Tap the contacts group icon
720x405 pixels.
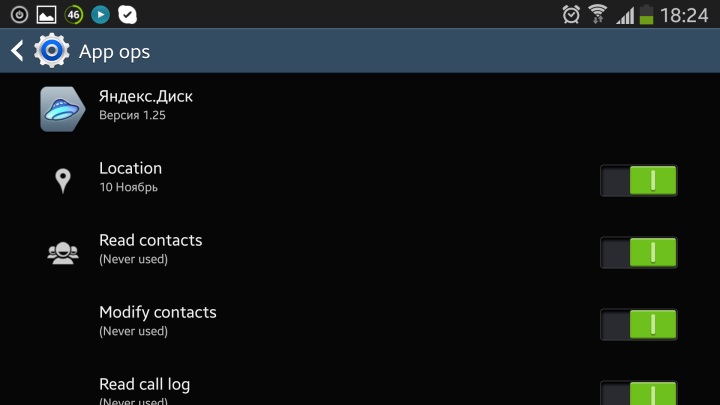tap(62, 253)
